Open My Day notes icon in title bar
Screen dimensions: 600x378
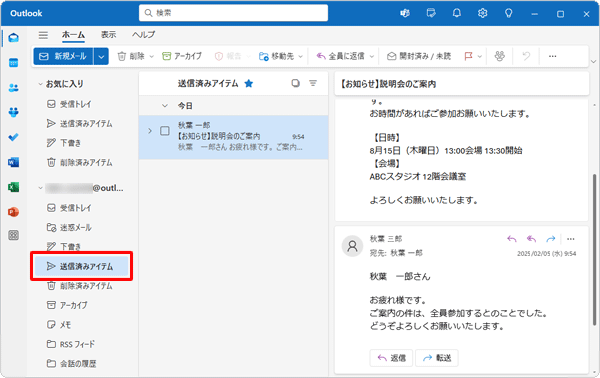tap(431, 13)
